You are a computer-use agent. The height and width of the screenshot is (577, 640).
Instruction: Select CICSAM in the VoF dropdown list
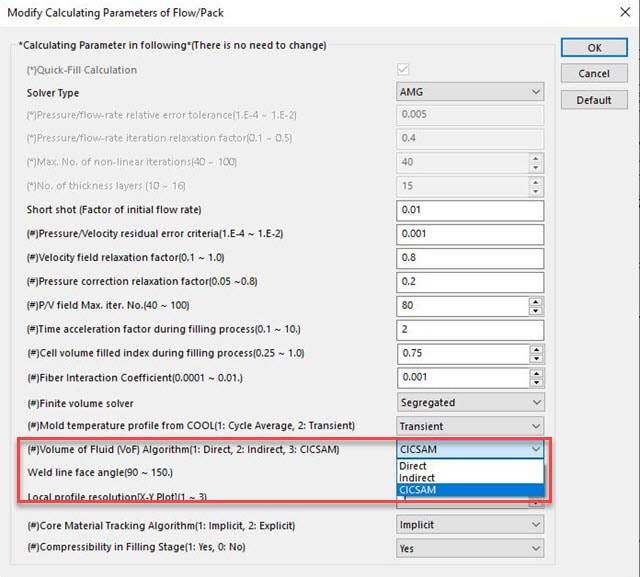click(470, 490)
